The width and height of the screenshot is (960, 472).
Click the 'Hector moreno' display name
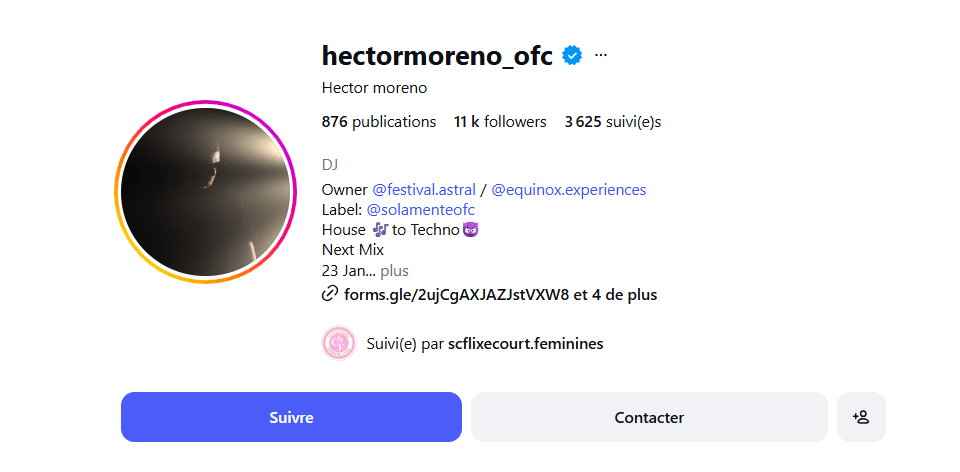click(x=374, y=88)
